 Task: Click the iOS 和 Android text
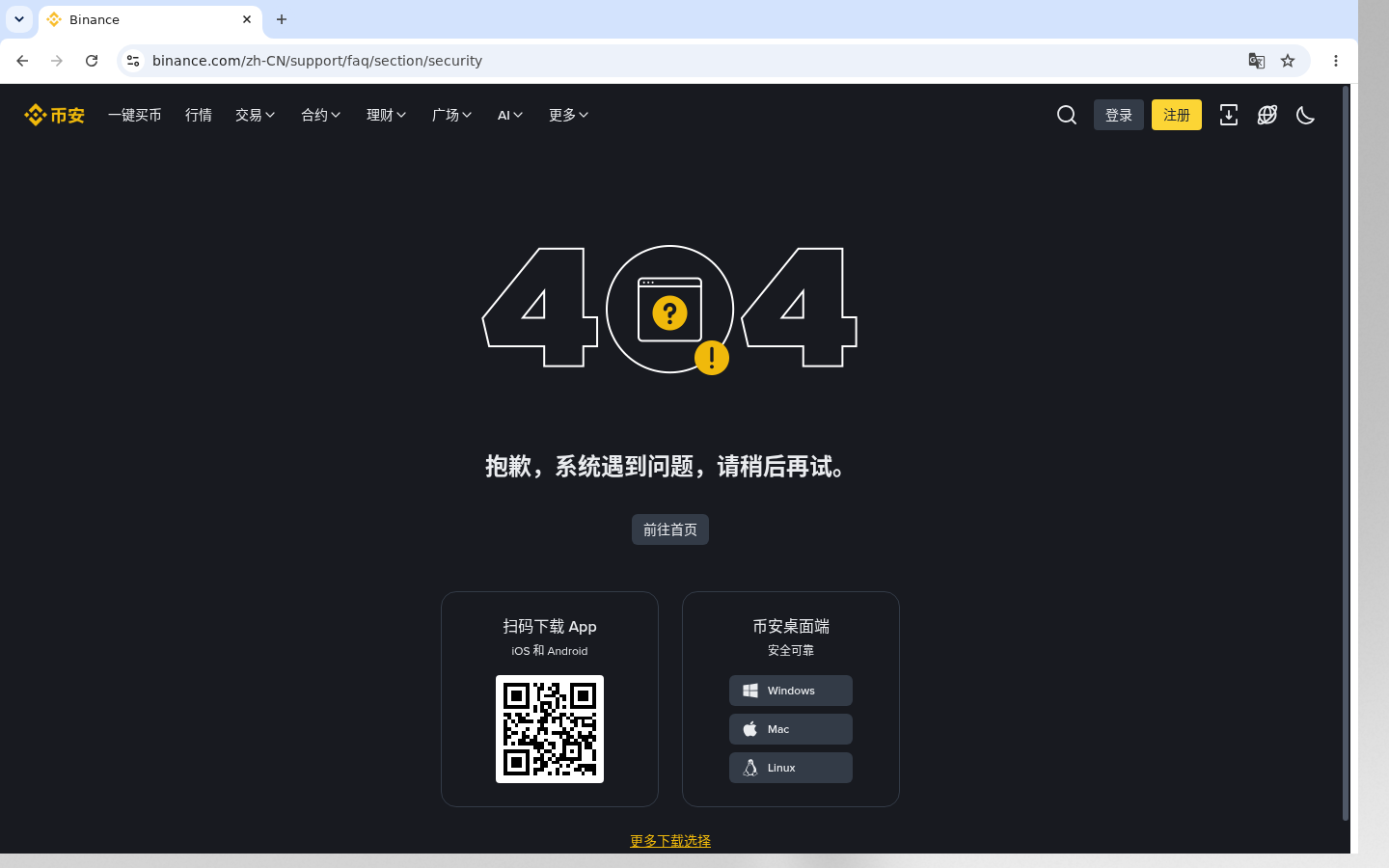pyautogui.click(x=550, y=651)
